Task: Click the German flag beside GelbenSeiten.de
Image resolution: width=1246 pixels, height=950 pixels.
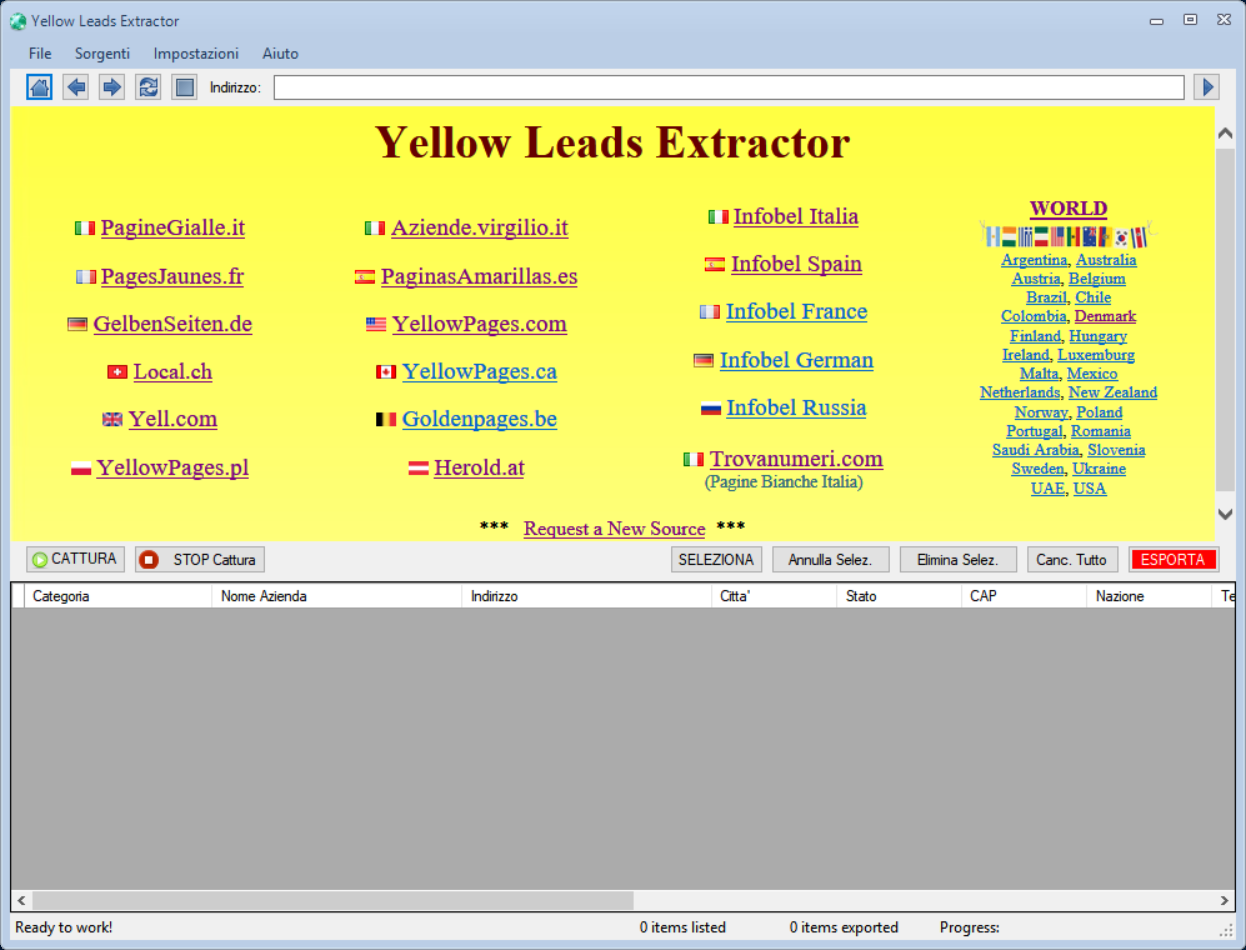Action: (77, 324)
